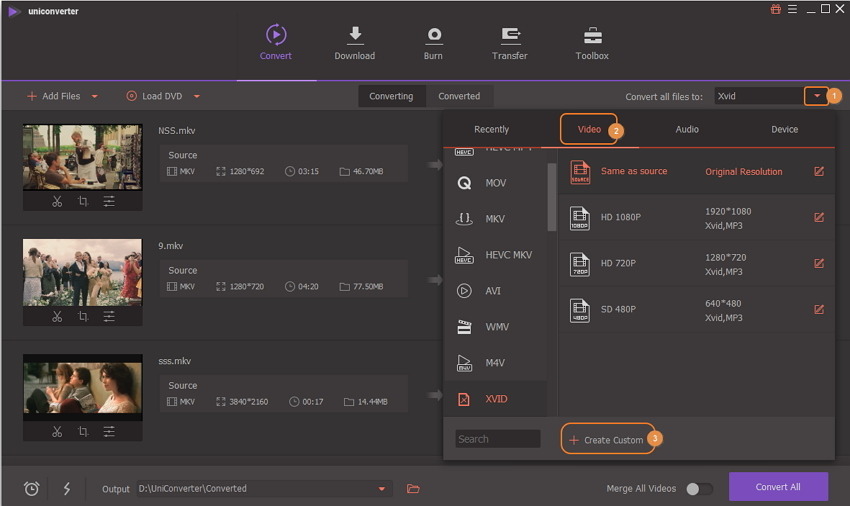Open effect settings for 9.mkv
This screenshot has height=506, width=850.
tap(109, 317)
